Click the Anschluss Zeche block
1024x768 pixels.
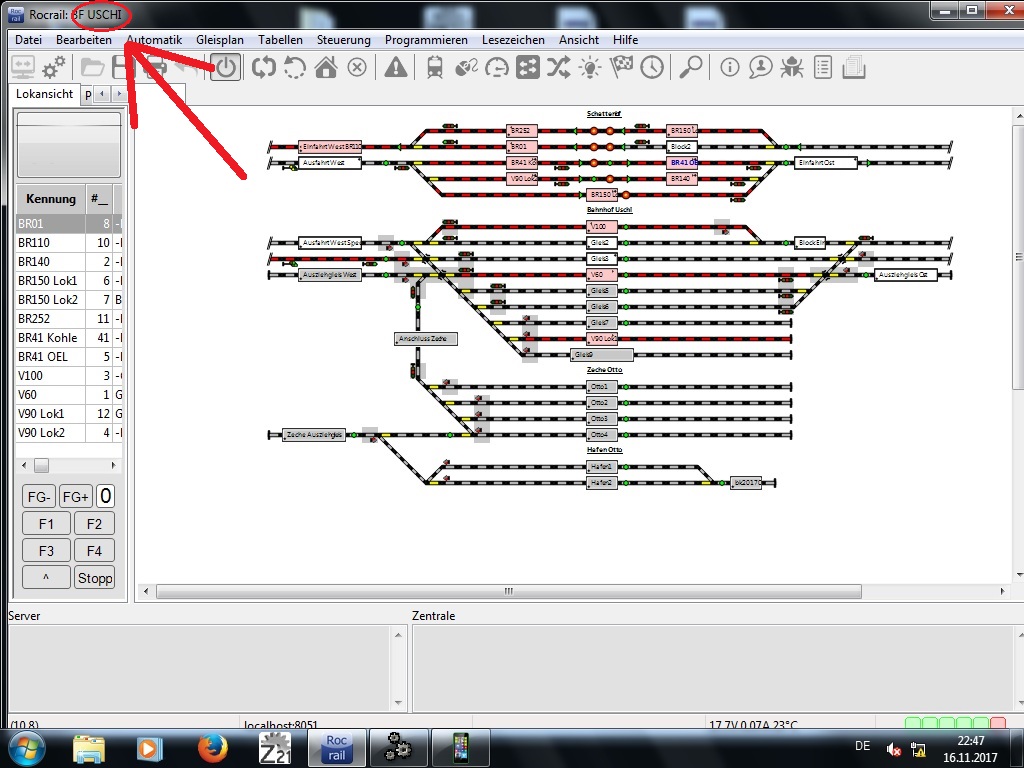tap(426, 339)
